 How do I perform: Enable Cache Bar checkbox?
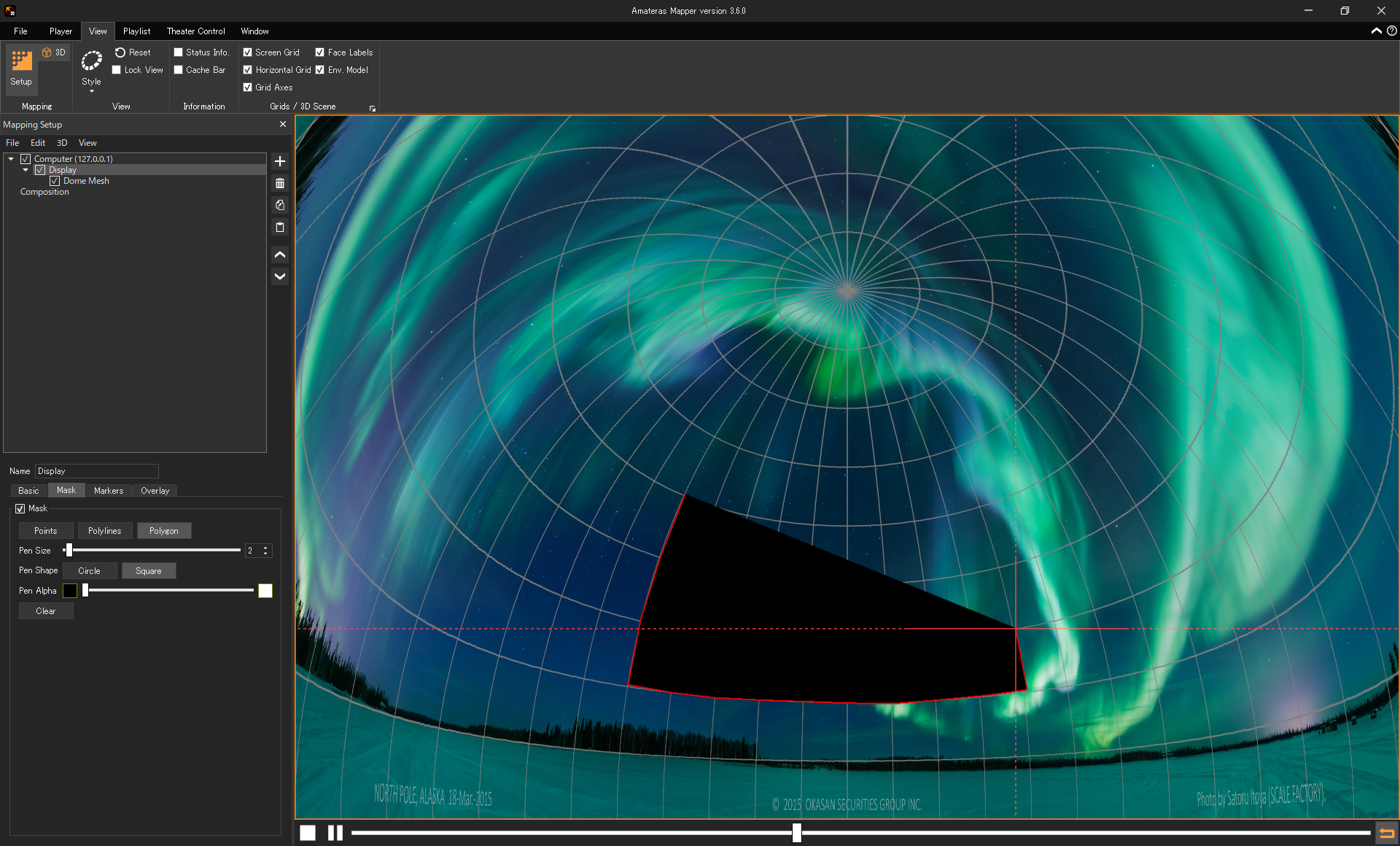178,70
